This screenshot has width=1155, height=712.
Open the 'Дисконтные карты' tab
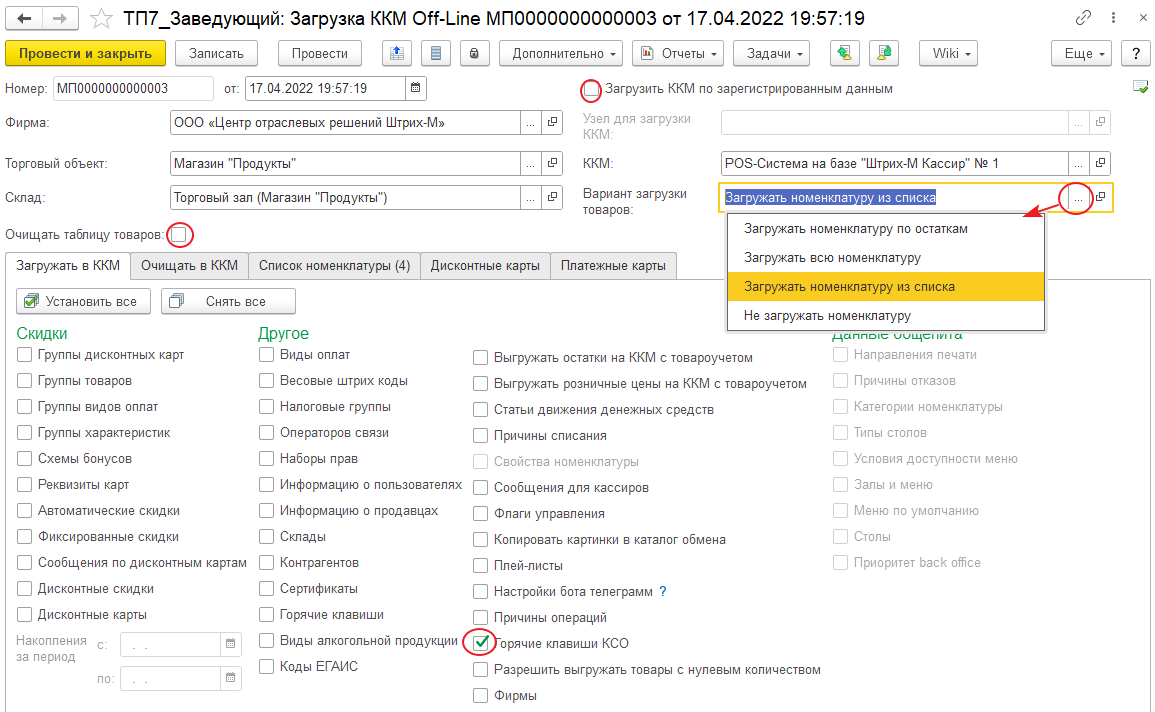pos(484,265)
